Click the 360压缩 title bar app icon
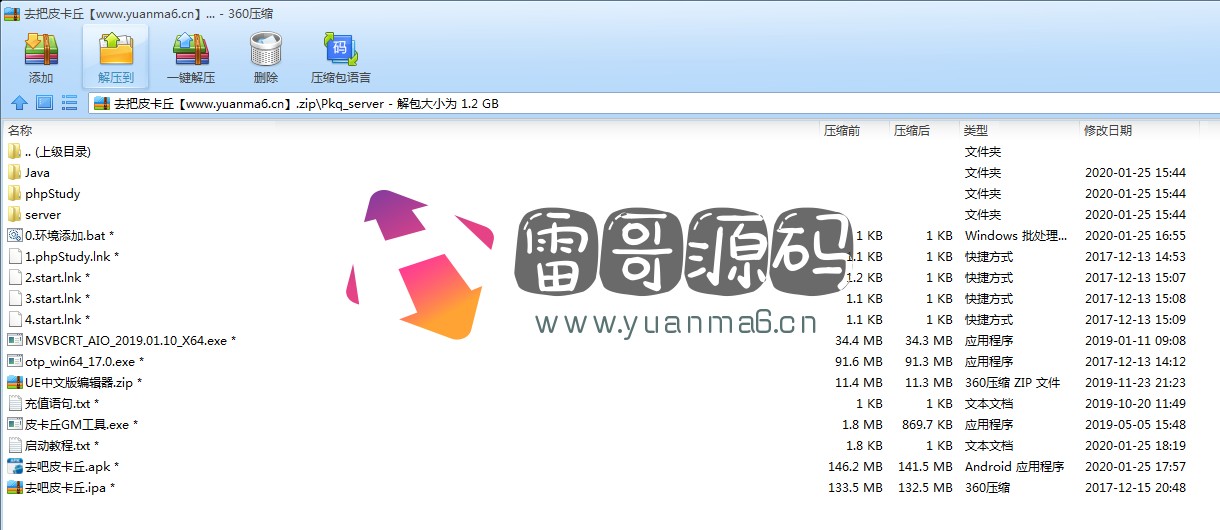The image size is (1220, 530). pyautogui.click(x=12, y=13)
